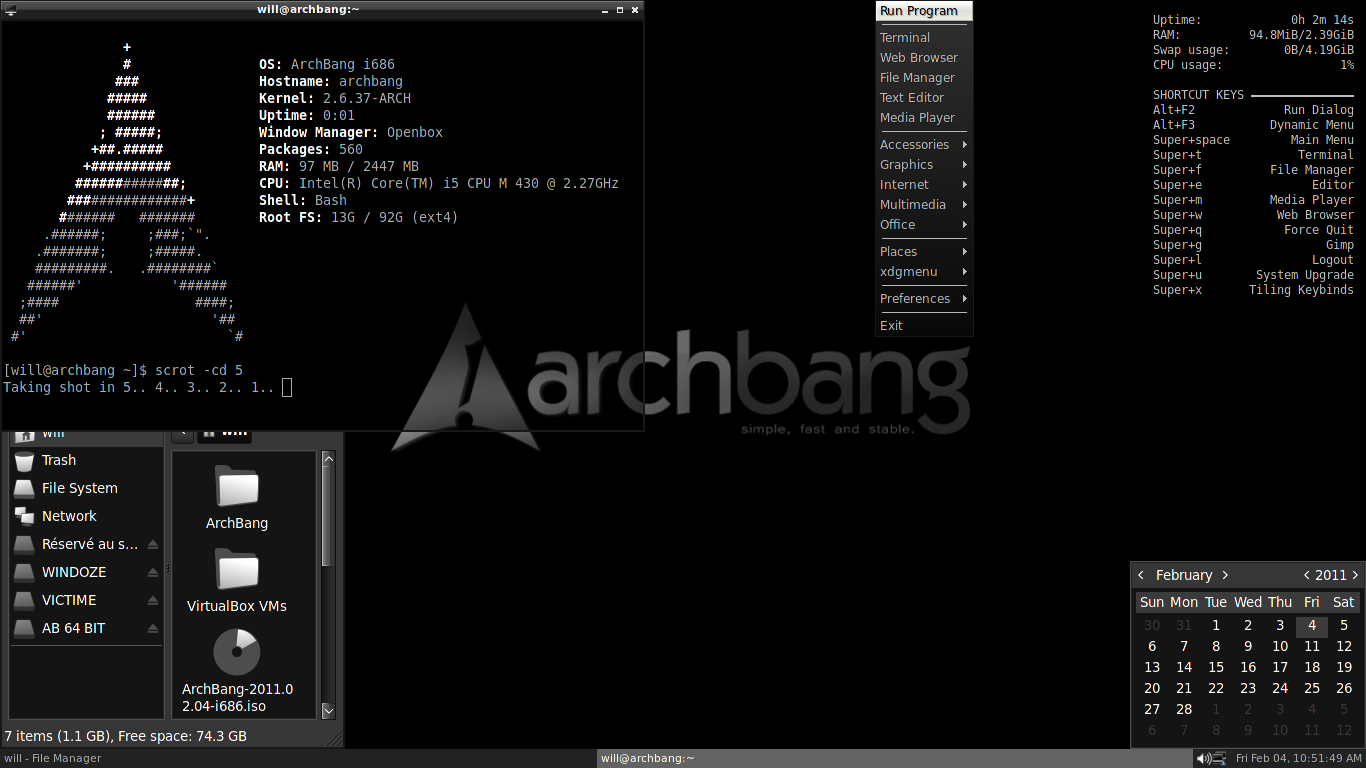Launch Terminal from the Openbox menu
Viewport: 1366px width, 768px height.
point(924,37)
